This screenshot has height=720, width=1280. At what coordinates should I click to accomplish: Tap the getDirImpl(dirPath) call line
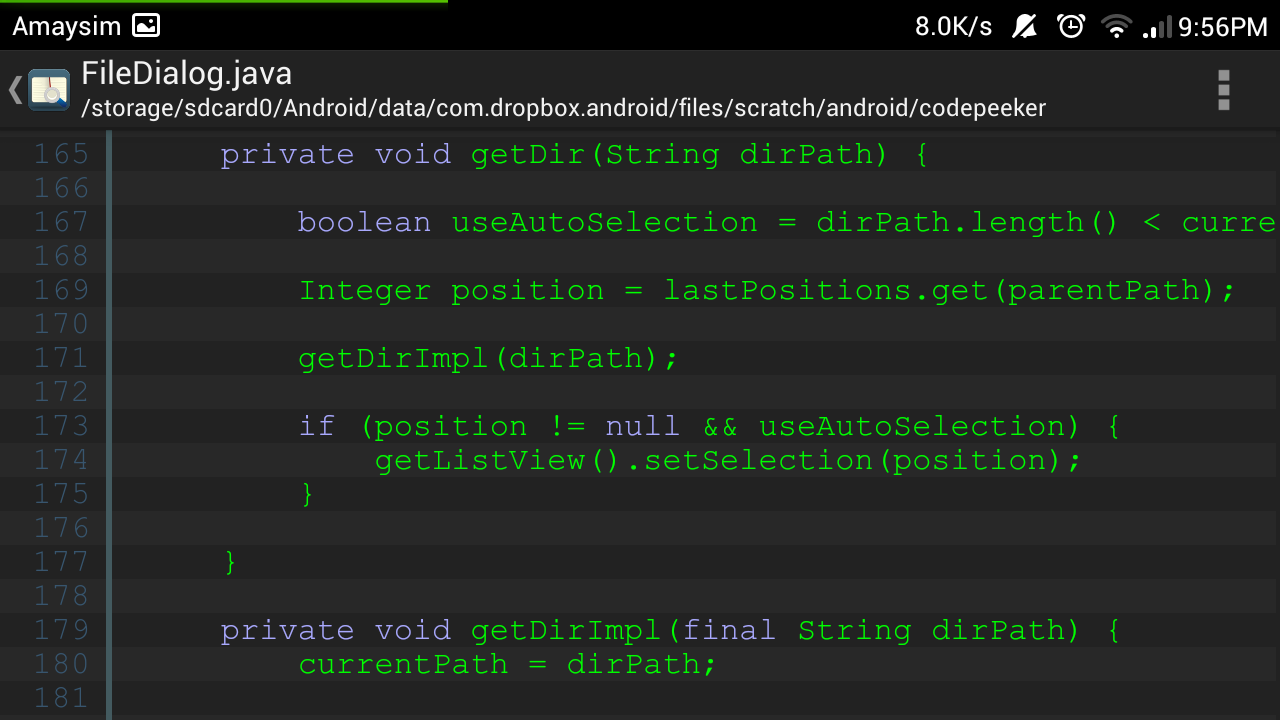click(x=488, y=359)
